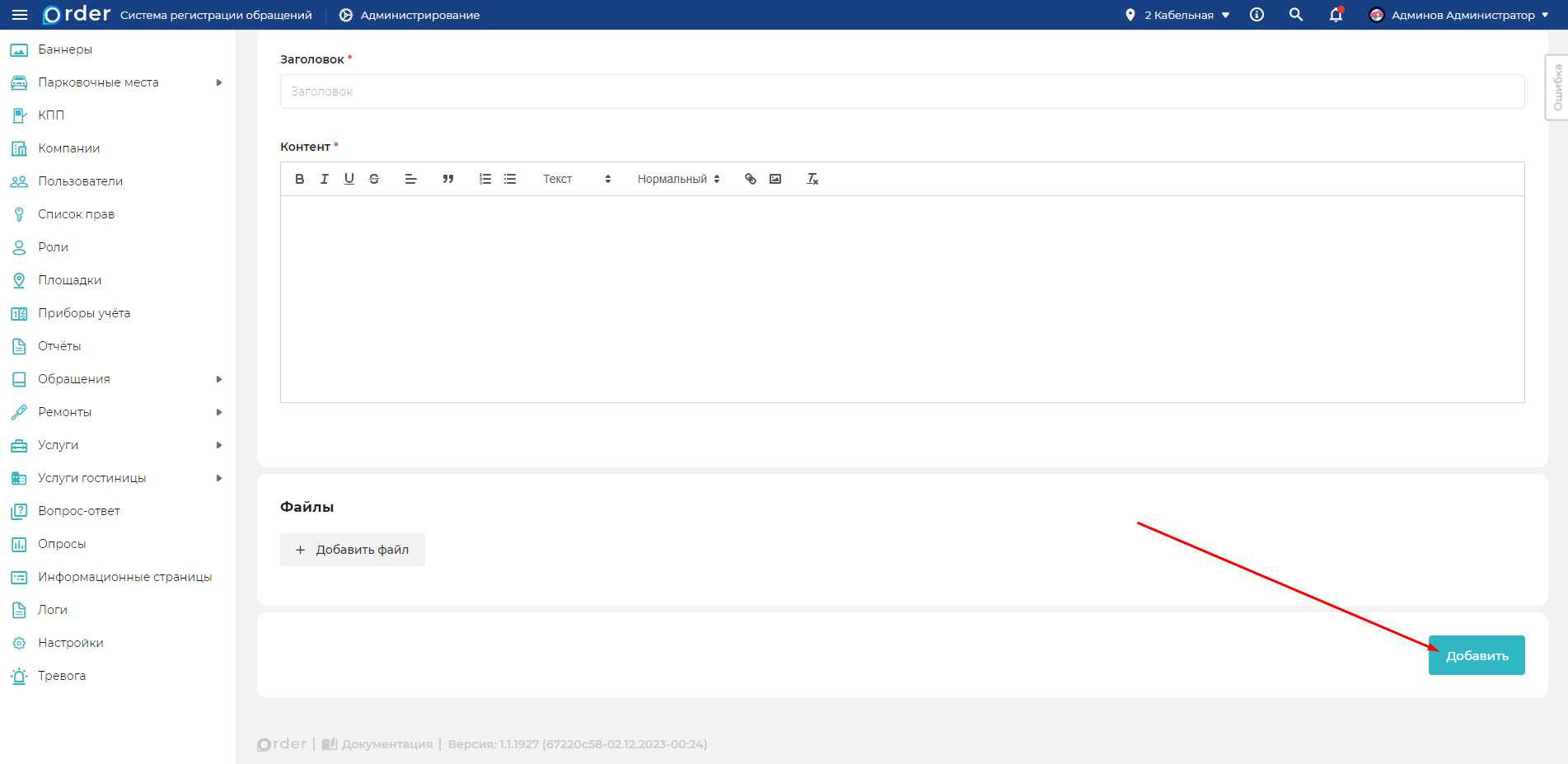Click the Добавить файл button
Screen dimensions: 1568x764
(x=353, y=550)
